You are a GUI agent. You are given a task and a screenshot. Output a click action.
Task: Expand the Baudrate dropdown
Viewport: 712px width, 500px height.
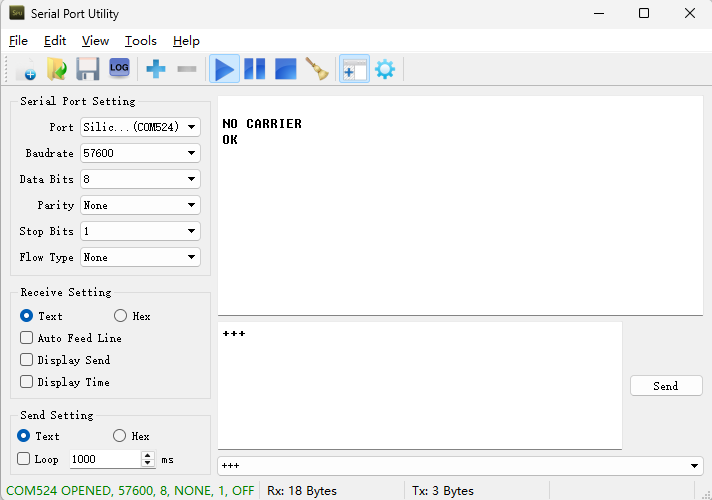pos(140,153)
